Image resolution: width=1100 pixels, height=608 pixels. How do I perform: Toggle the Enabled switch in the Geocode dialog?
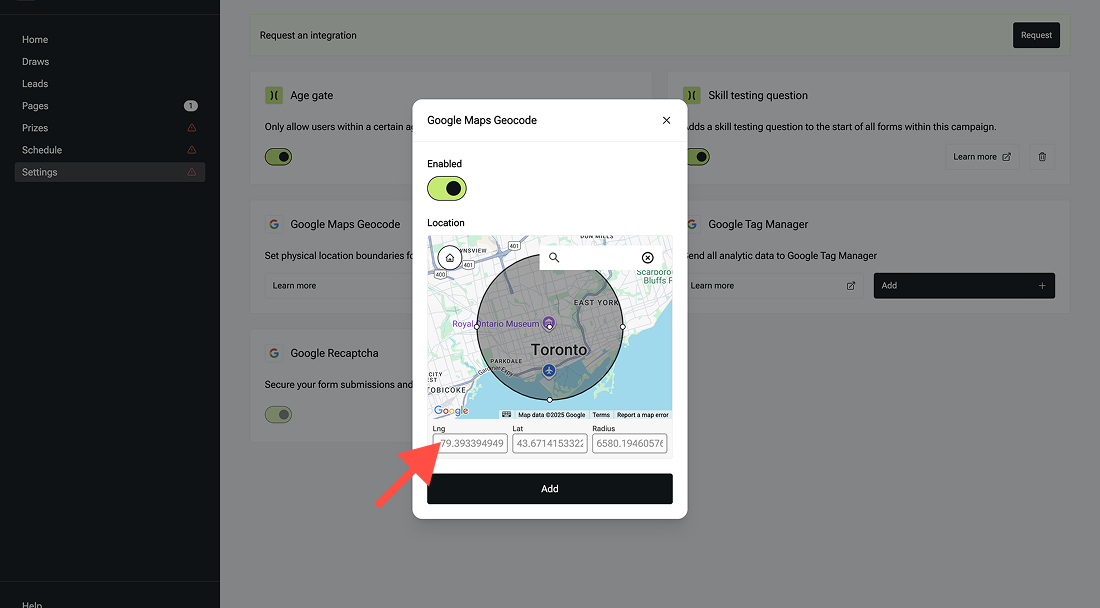tap(447, 189)
